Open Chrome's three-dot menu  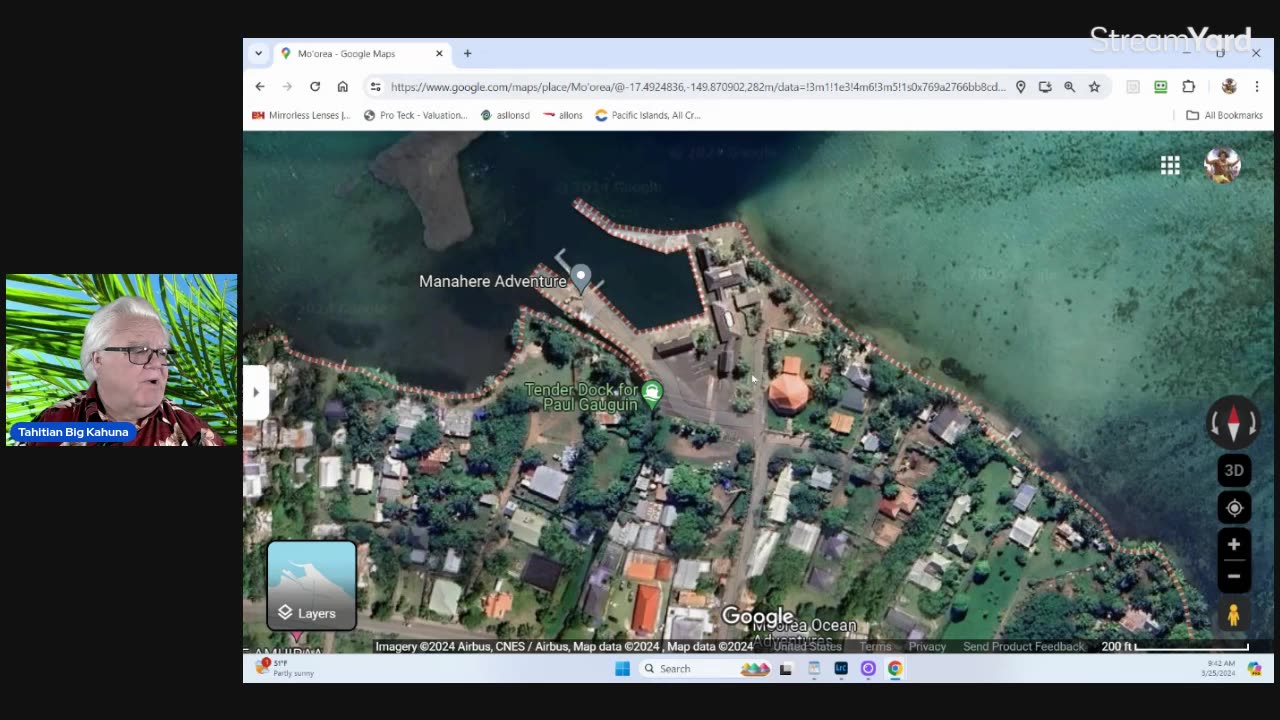1257,87
